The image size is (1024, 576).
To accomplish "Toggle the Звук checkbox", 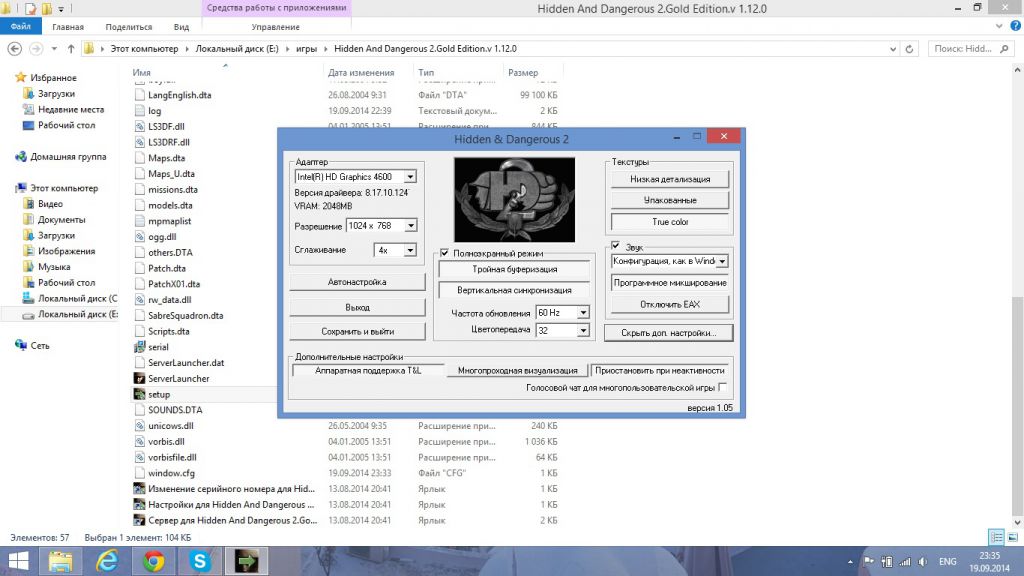I will 615,245.
